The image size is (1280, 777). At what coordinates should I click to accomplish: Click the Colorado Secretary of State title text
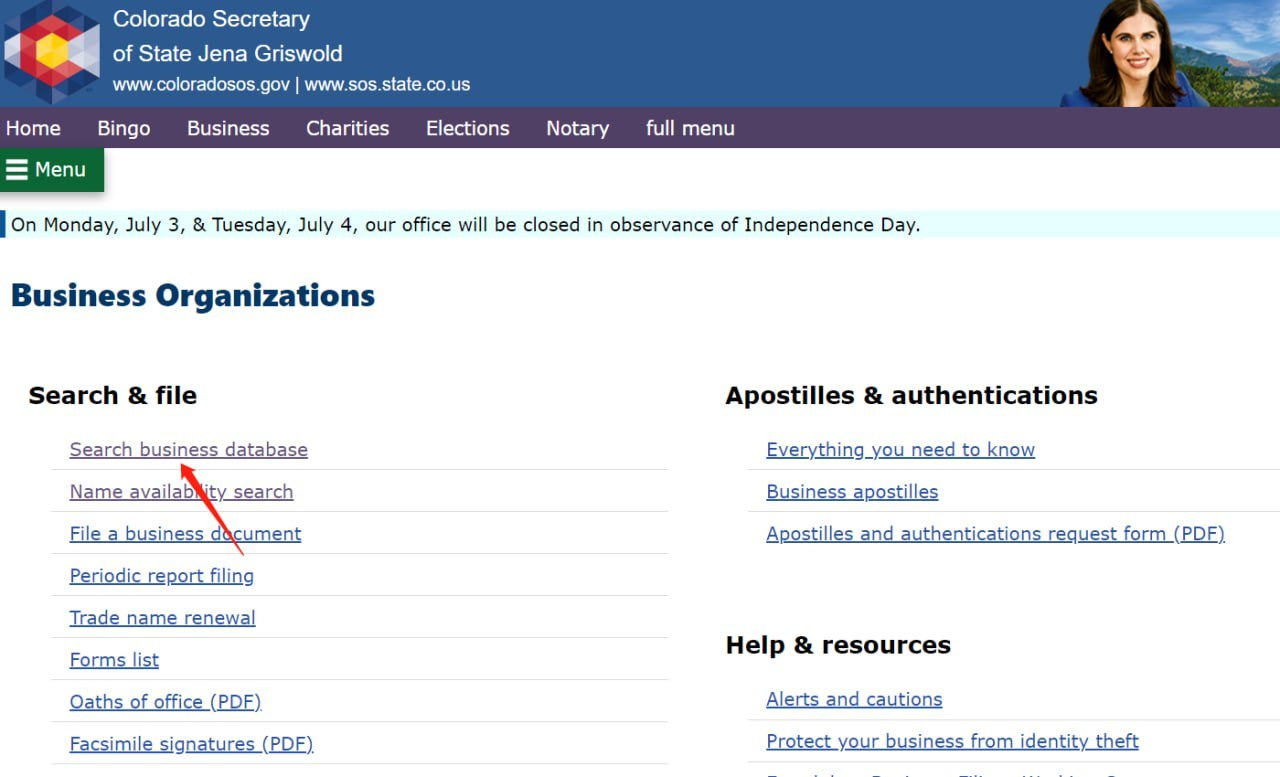pyautogui.click(x=227, y=36)
